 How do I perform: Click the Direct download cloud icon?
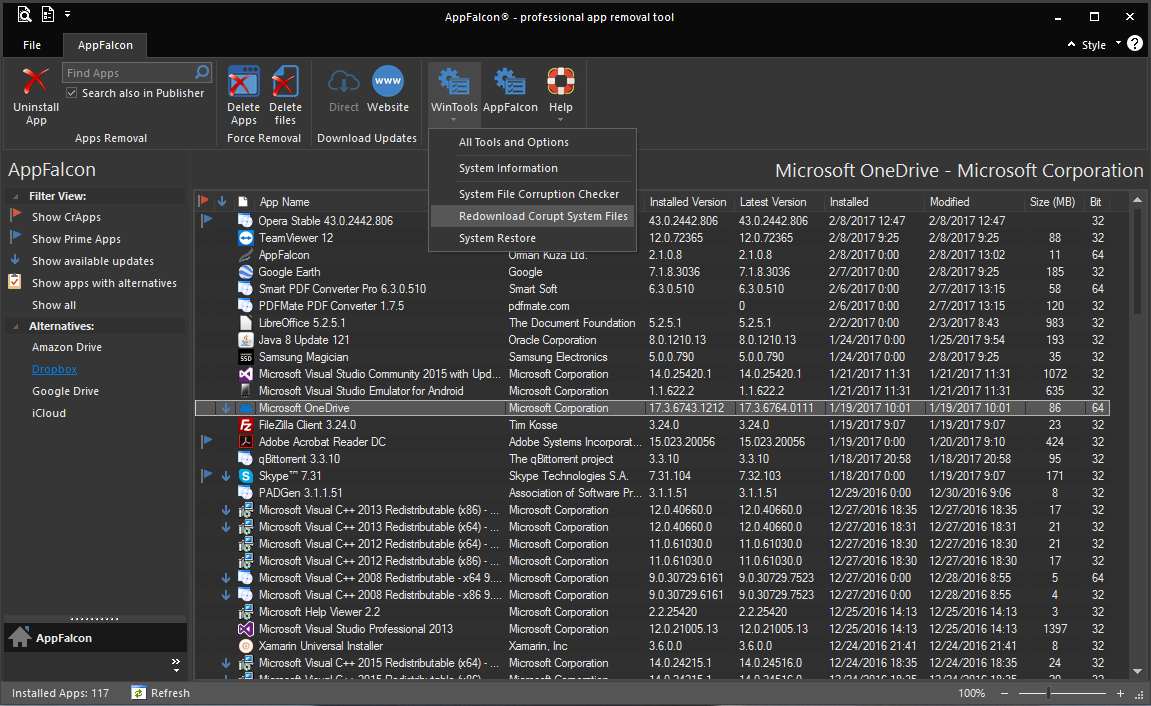[x=344, y=82]
